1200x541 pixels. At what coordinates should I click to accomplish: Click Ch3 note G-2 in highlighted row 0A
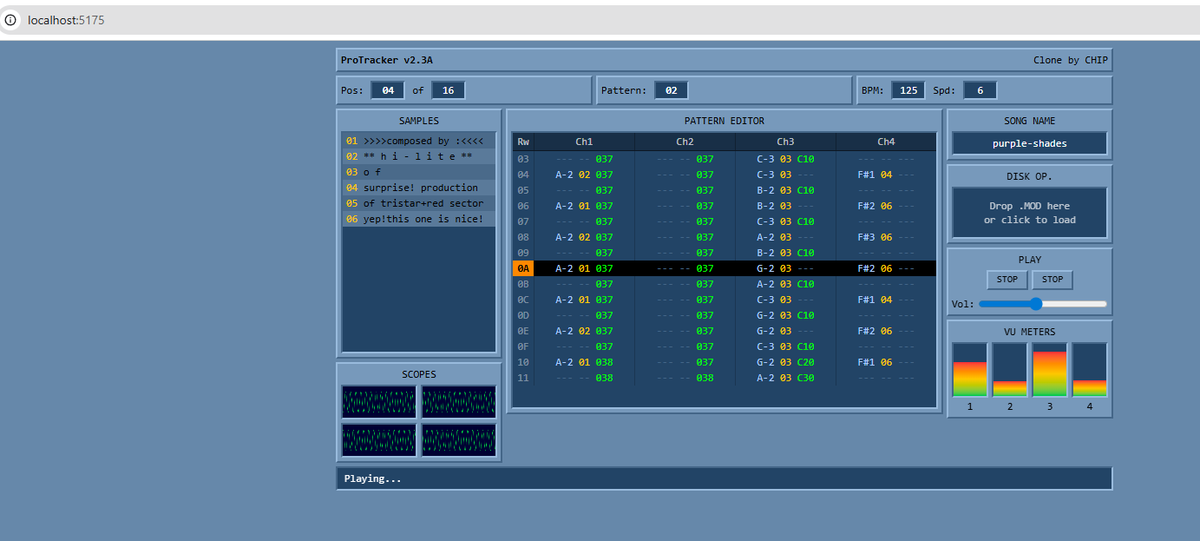click(x=765, y=268)
